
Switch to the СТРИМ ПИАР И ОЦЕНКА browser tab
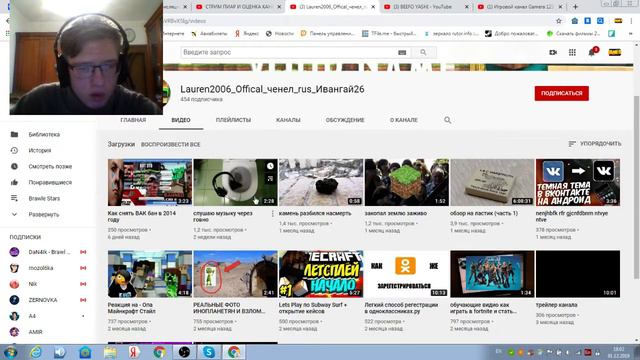(x=238, y=7)
